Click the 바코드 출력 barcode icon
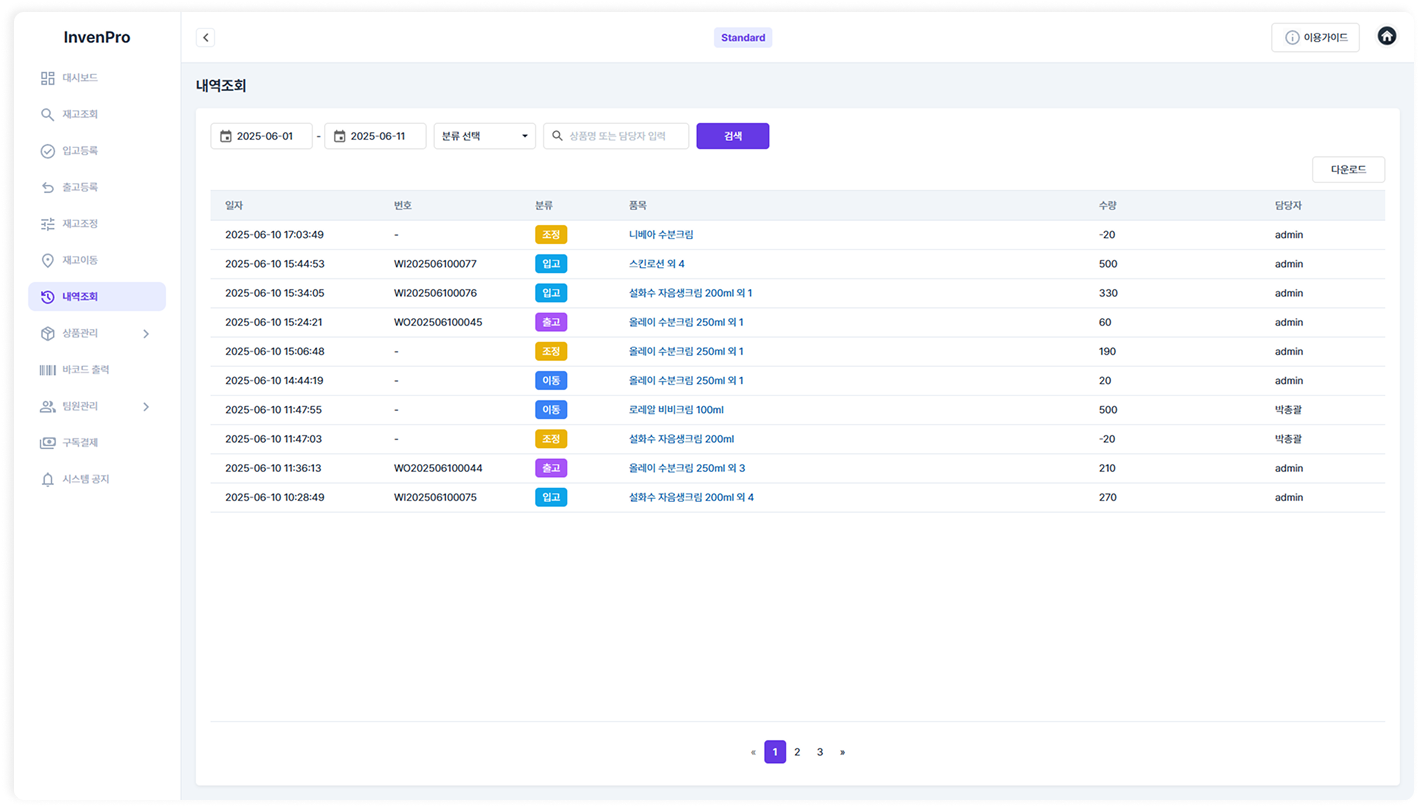The height and width of the screenshot is (808, 1420). [47, 370]
